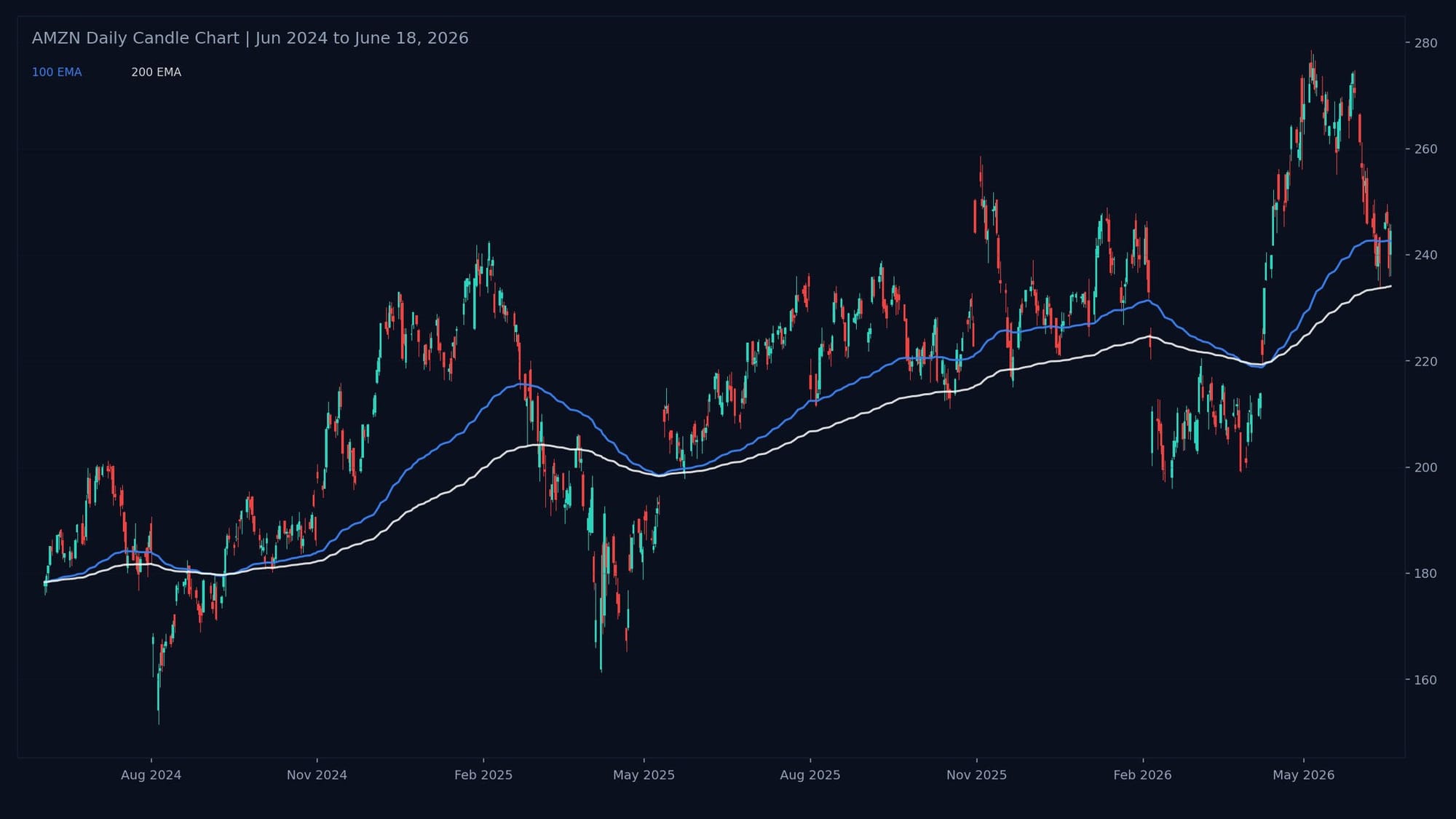The image size is (1456, 819).
Task: Click the Feb 2025 date axis label
Action: click(483, 775)
